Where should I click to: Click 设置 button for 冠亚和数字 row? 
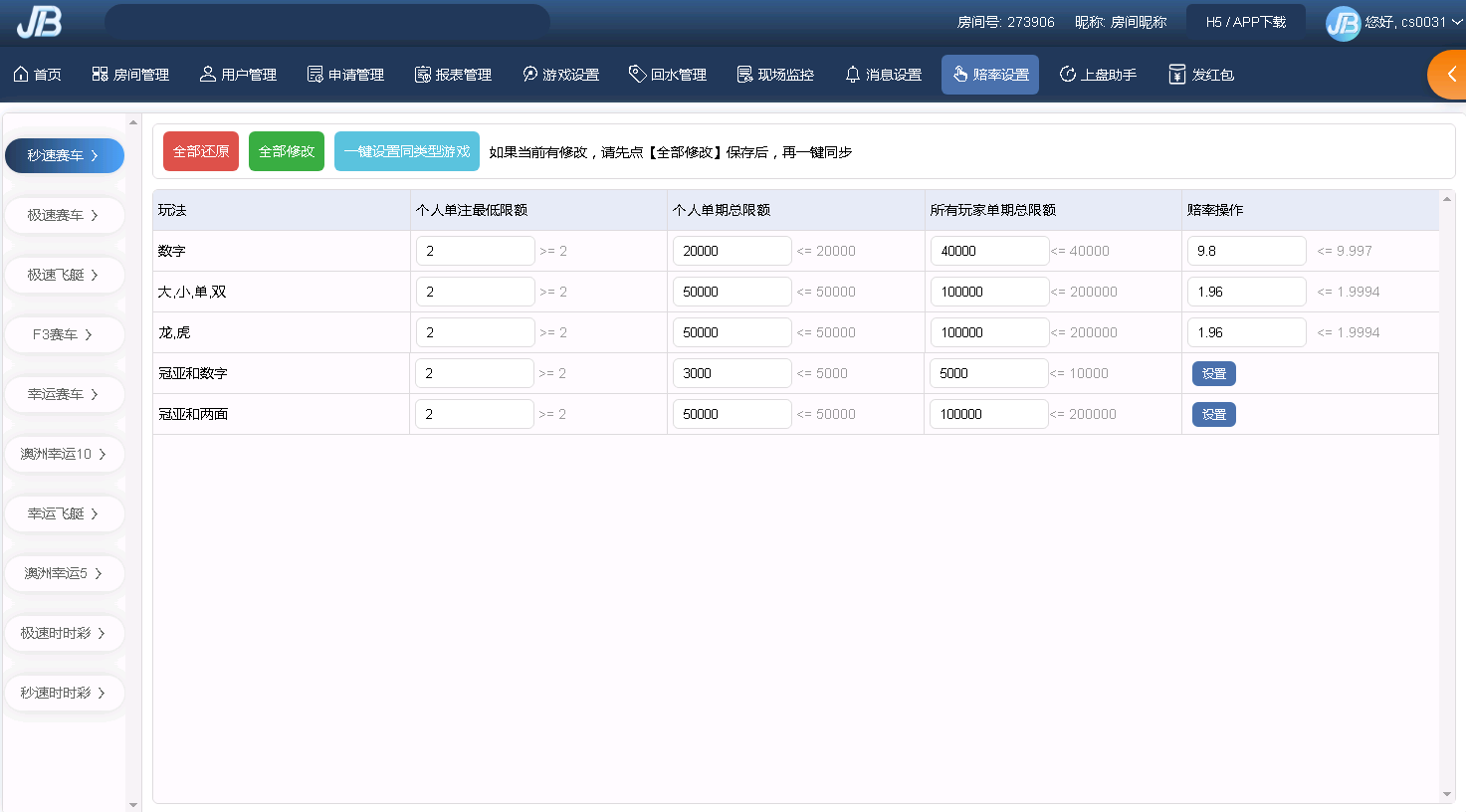[x=1213, y=373]
